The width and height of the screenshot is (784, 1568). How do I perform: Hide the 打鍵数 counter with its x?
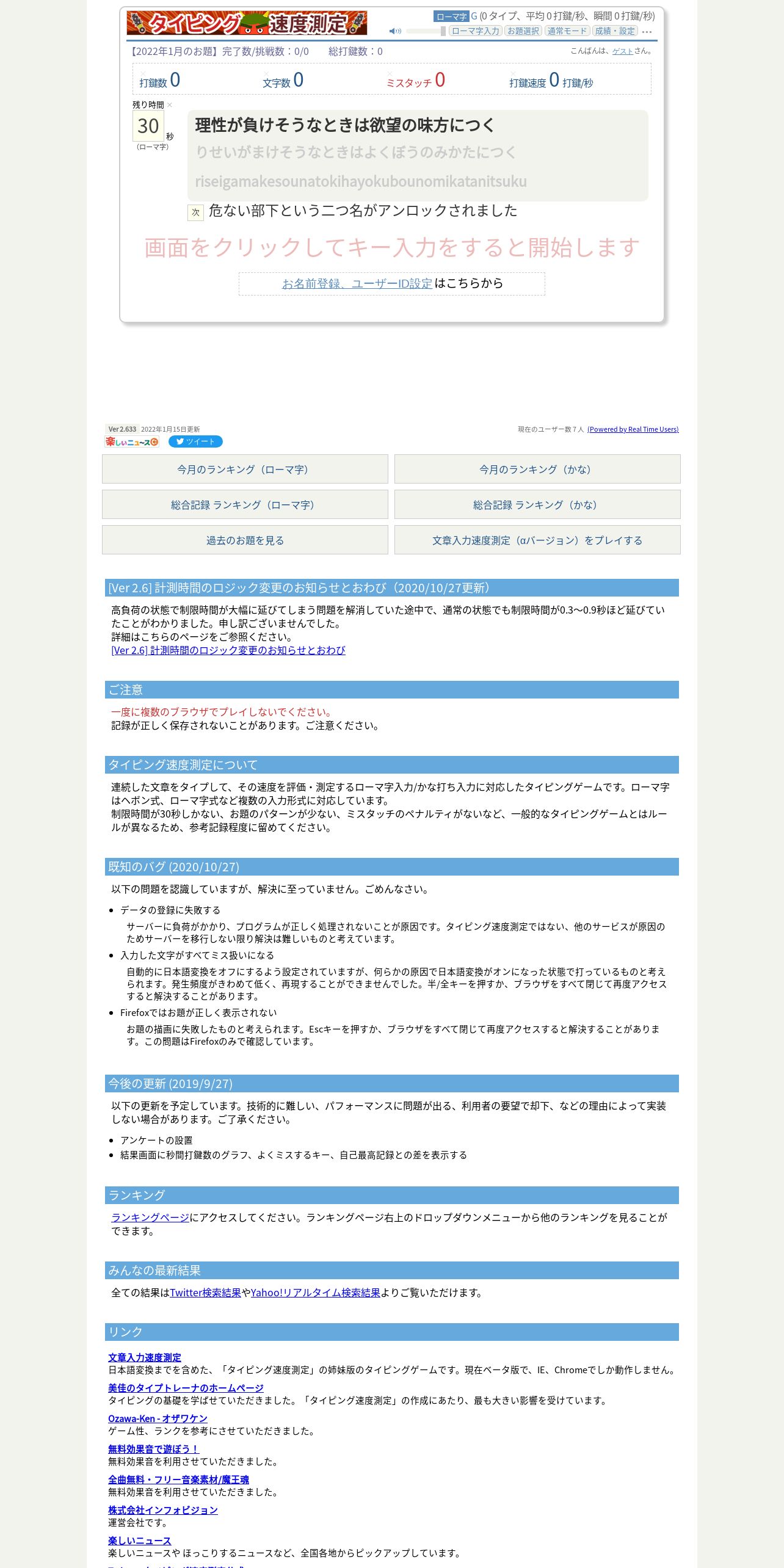click(x=143, y=73)
